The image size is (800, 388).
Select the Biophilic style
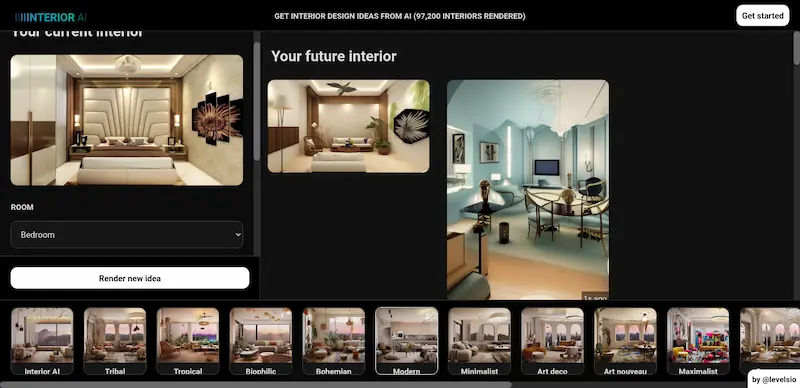pyautogui.click(x=261, y=341)
